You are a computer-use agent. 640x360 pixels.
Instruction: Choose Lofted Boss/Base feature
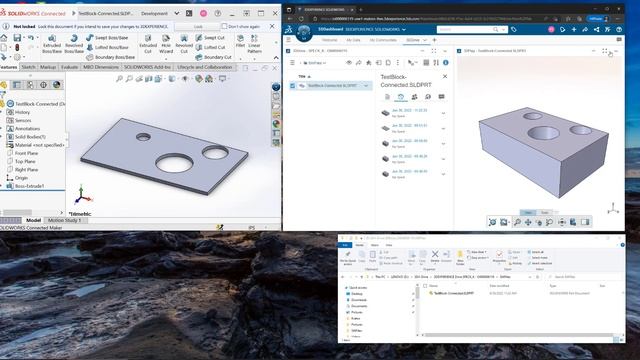pos(107,47)
